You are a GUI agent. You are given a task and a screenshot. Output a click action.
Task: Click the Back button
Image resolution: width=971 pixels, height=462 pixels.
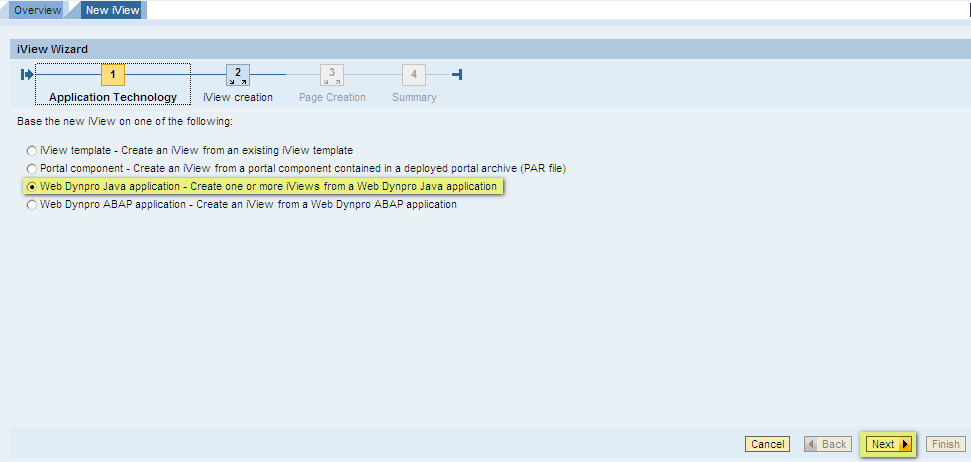(x=827, y=444)
